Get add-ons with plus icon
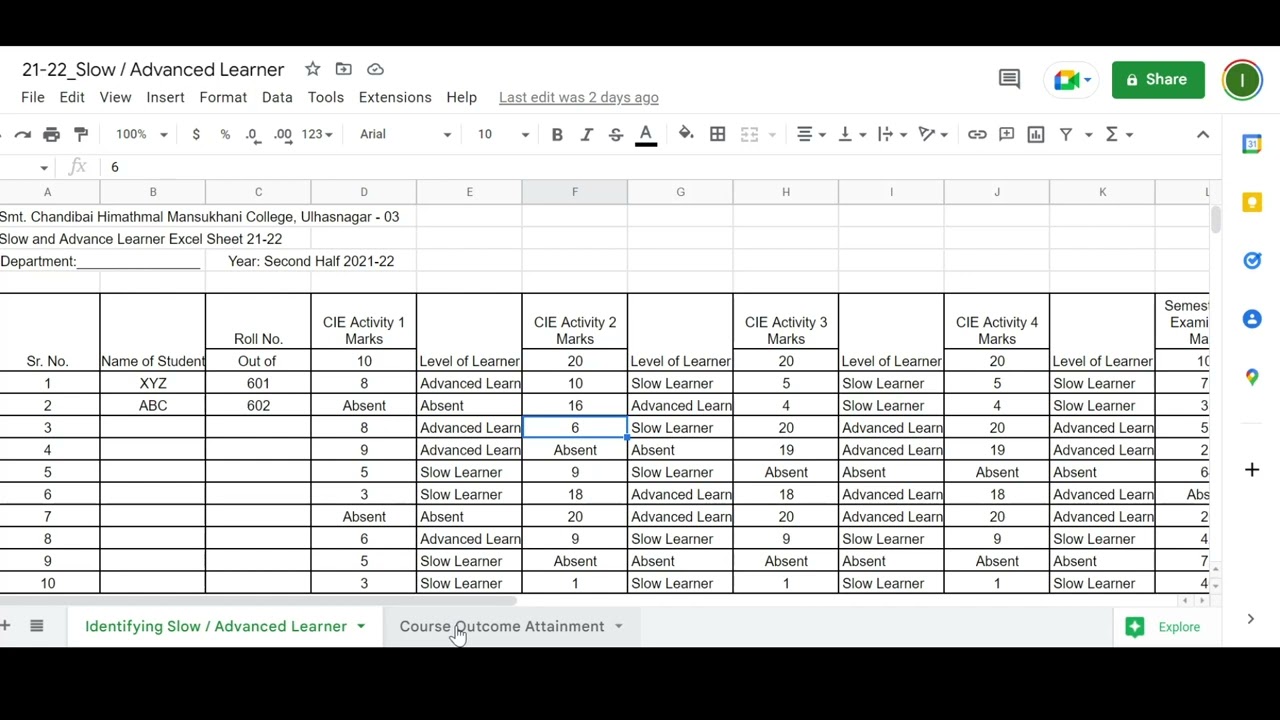The width and height of the screenshot is (1280, 720). tap(1252, 469)
